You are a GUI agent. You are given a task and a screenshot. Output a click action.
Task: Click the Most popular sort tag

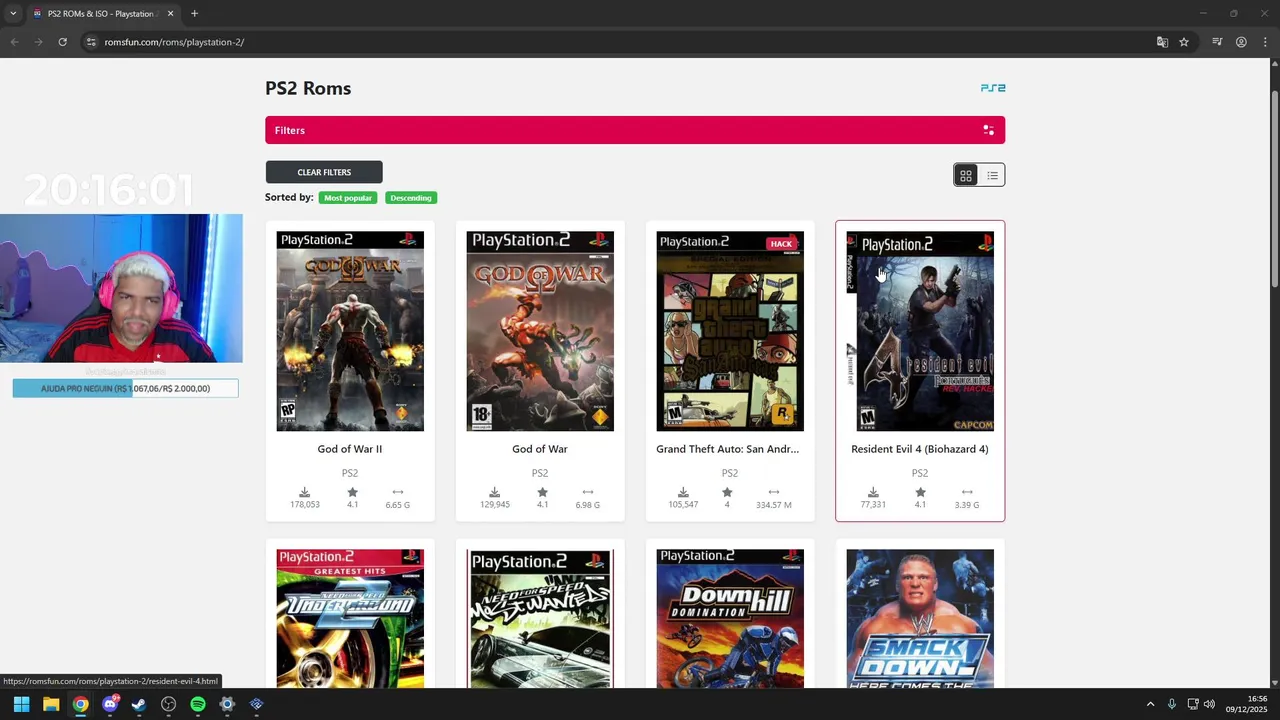tap(348, 198)
